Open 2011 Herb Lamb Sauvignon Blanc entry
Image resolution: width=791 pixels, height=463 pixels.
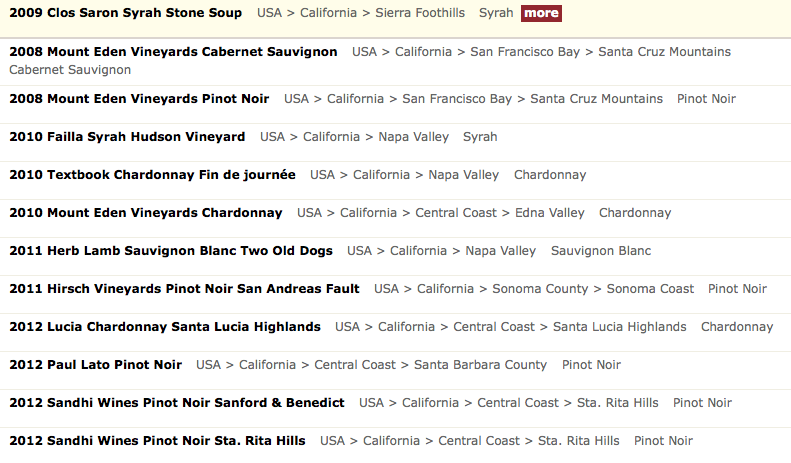[x=171, y=251]
